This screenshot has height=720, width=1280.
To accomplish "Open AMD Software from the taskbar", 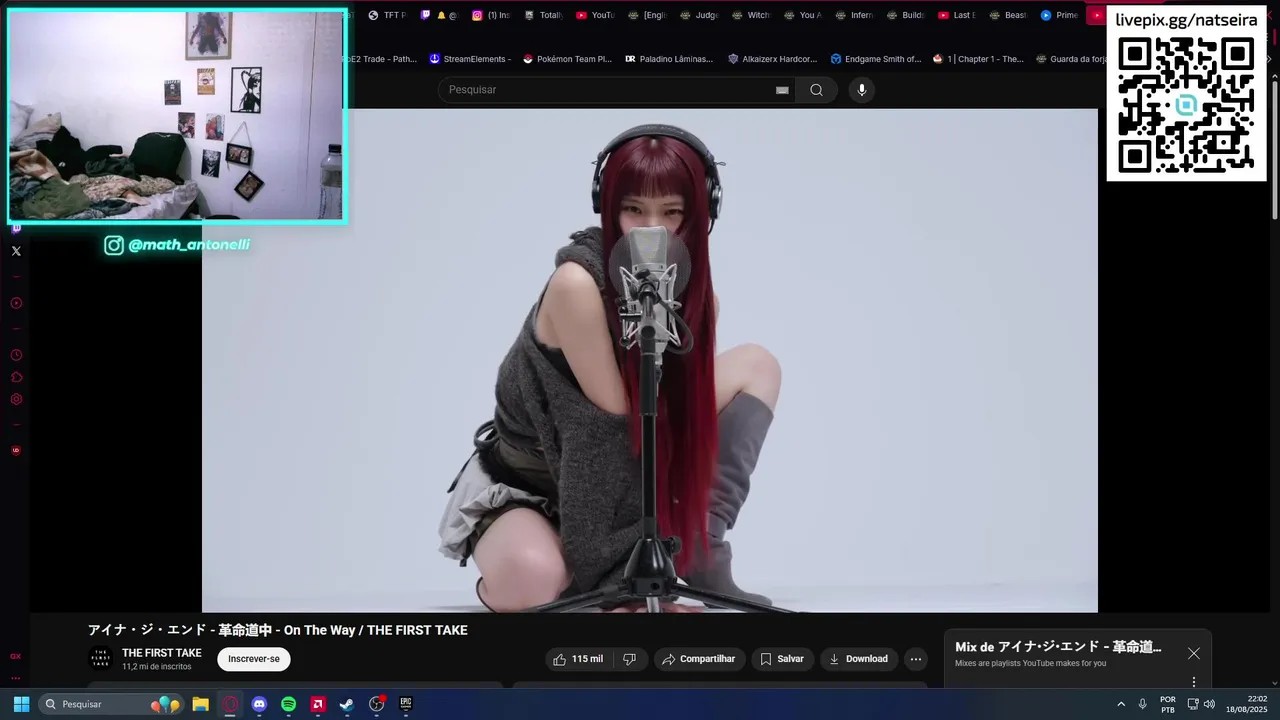I will 318,704.
